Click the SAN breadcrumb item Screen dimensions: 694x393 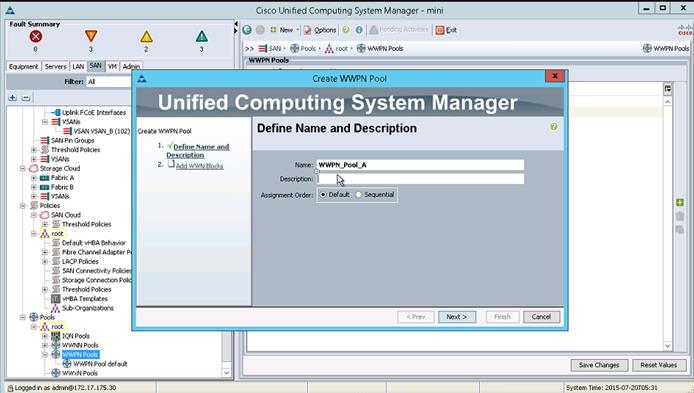[x=270, y=48]
